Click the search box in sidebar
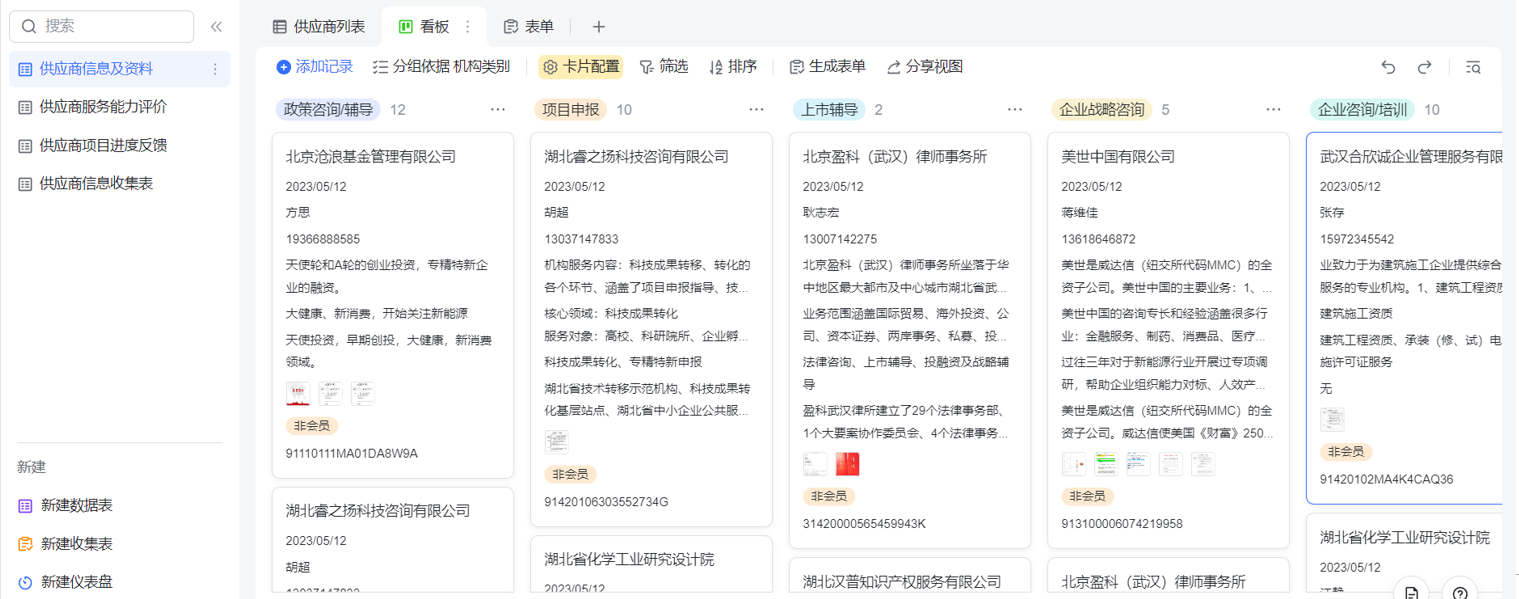 pyautogui.click(x=102, y=26)
